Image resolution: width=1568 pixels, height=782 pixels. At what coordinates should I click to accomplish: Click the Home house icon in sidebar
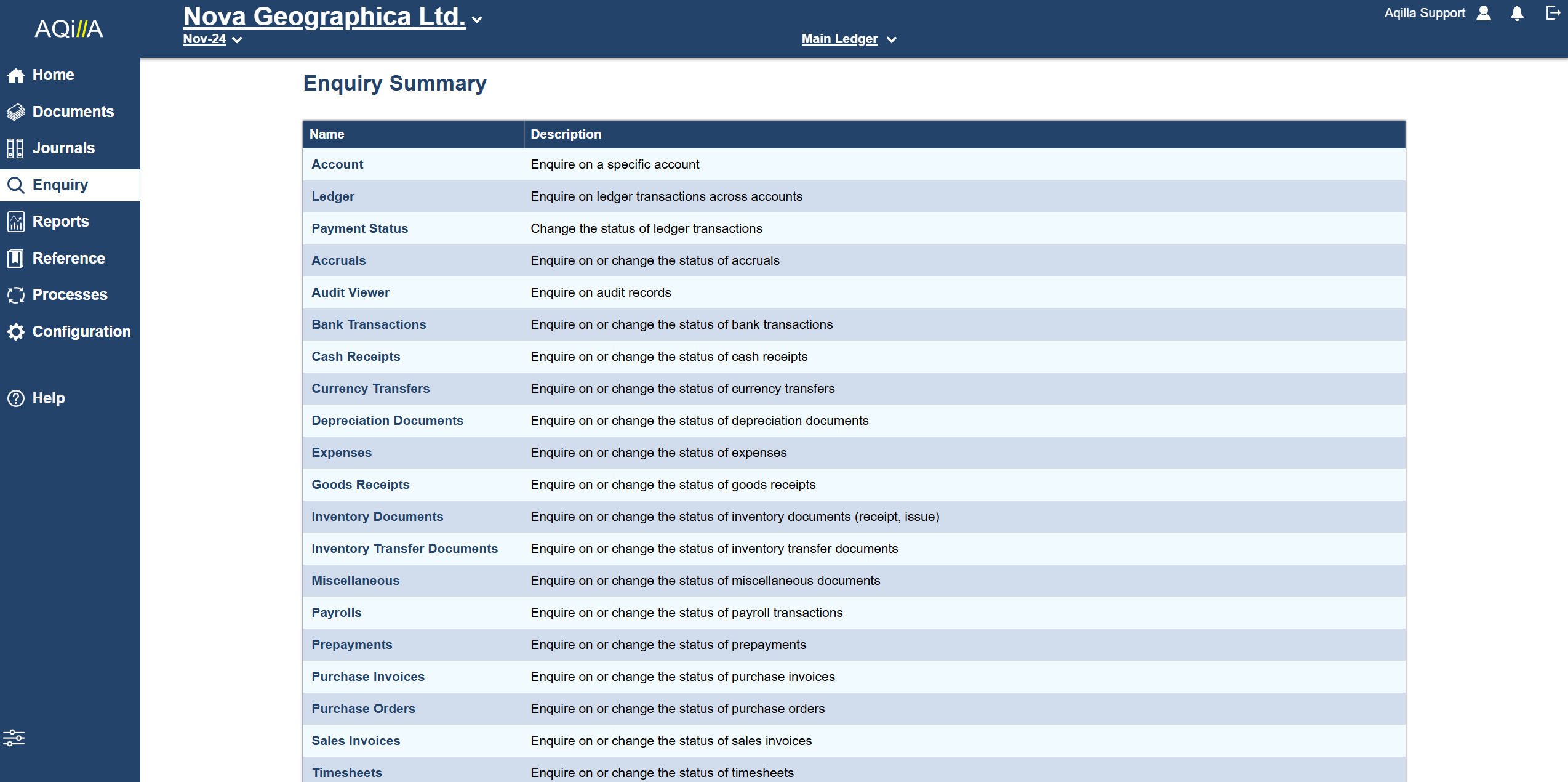click(x=16, y=75)
